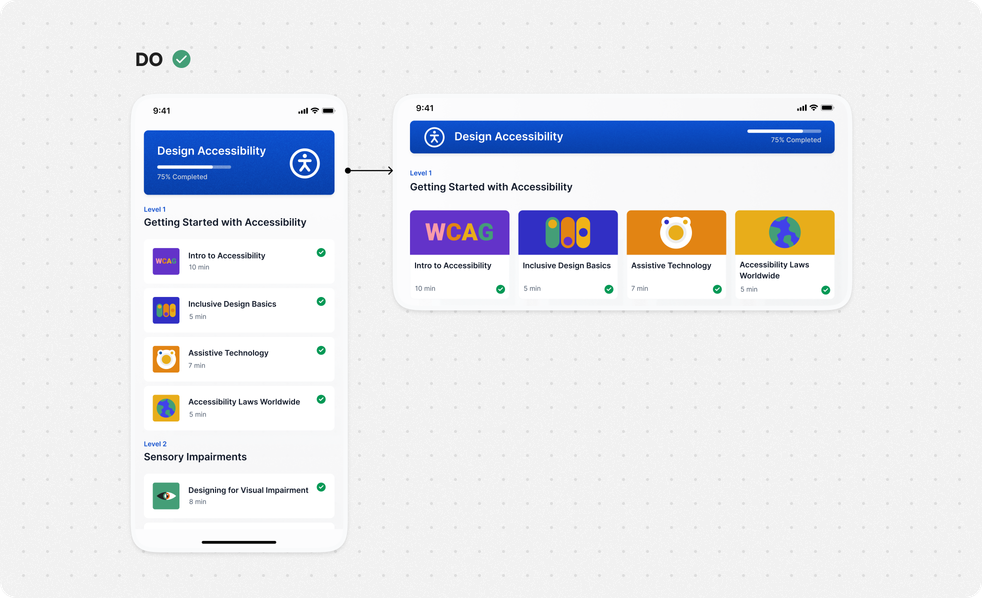Image resolution: width=982 pixels, height=598 pixels.
Task: Tap the globe icon for Accessibility Laws Worldwide
Action: point(166,408)
